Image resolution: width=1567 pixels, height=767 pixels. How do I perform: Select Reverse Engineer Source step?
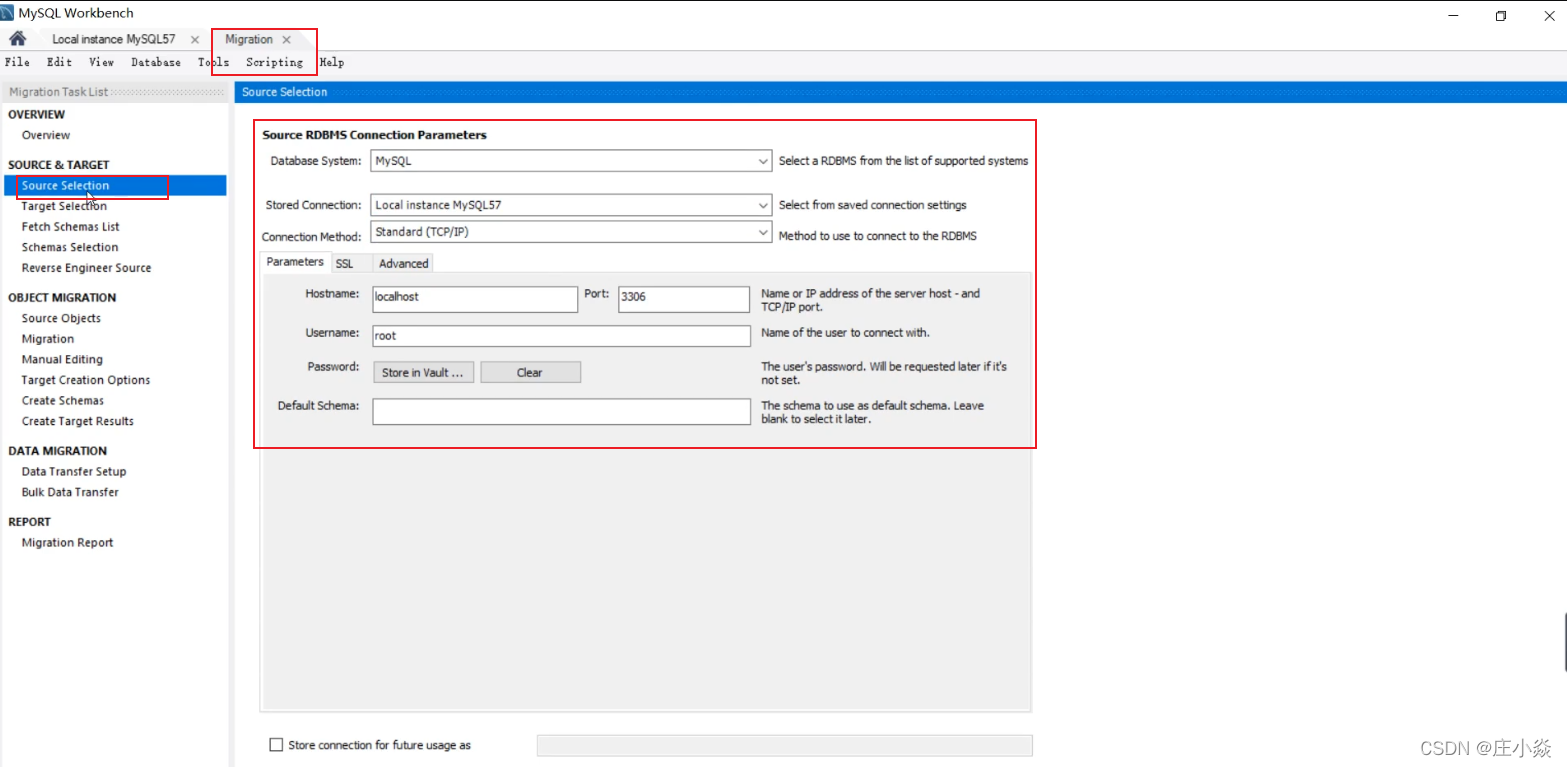[86, 268]
